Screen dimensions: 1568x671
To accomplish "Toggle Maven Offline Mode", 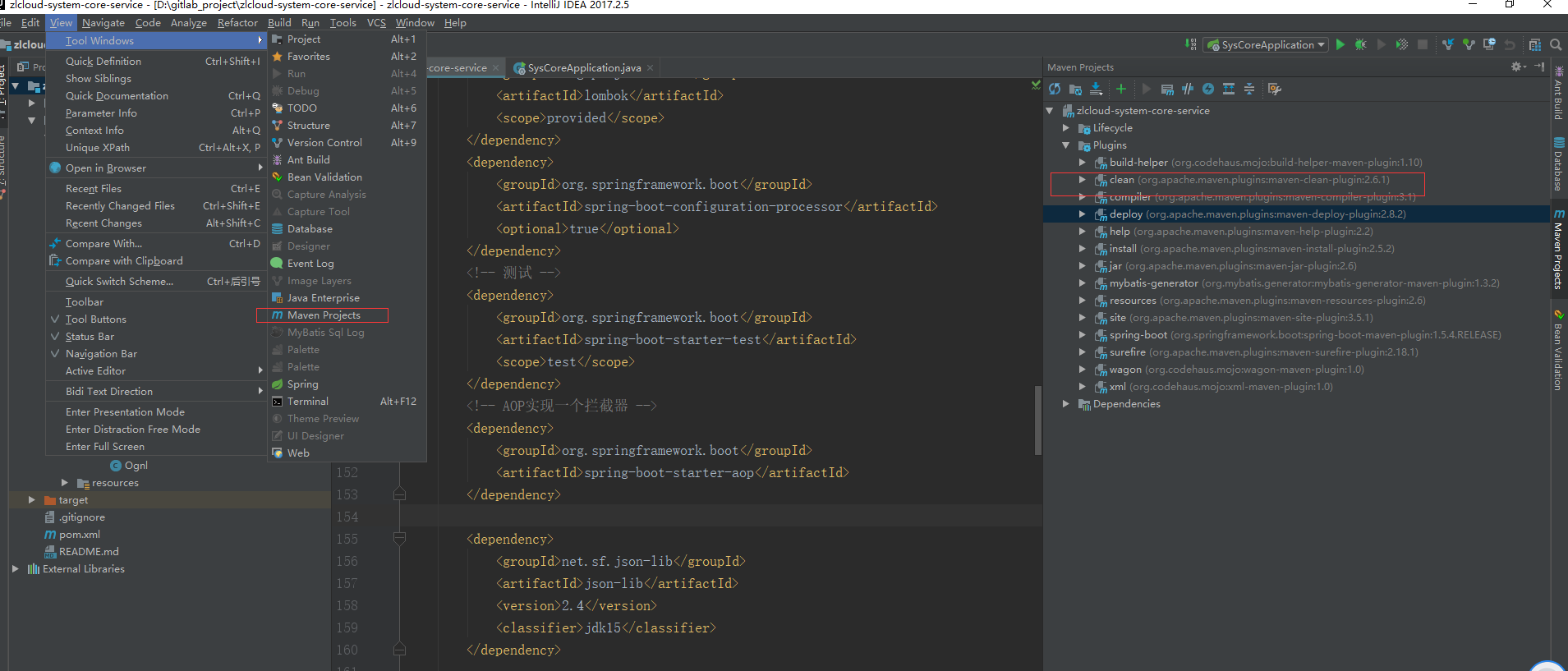I will coord(1188,89).
